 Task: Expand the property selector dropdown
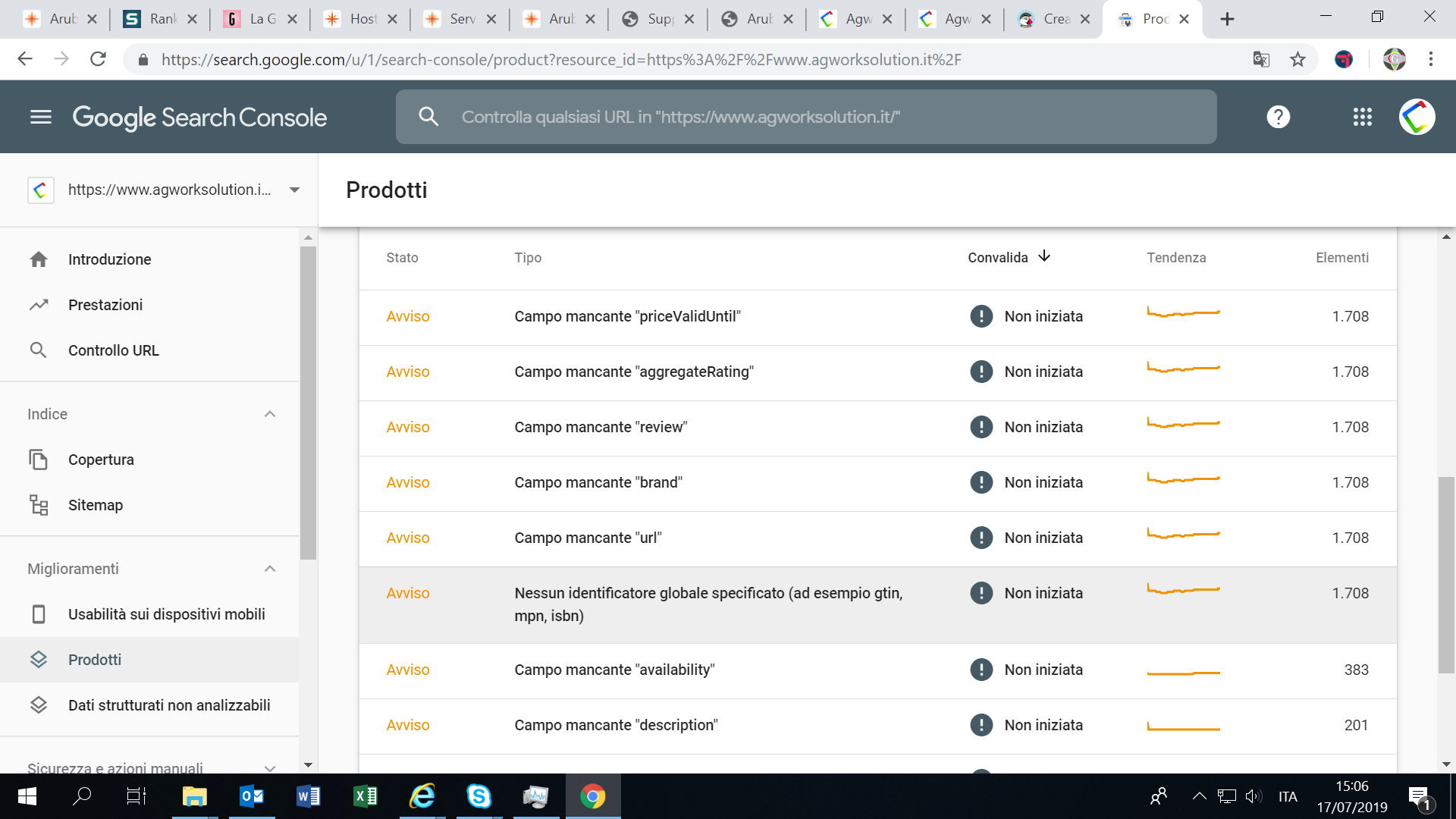click(295, 190)
